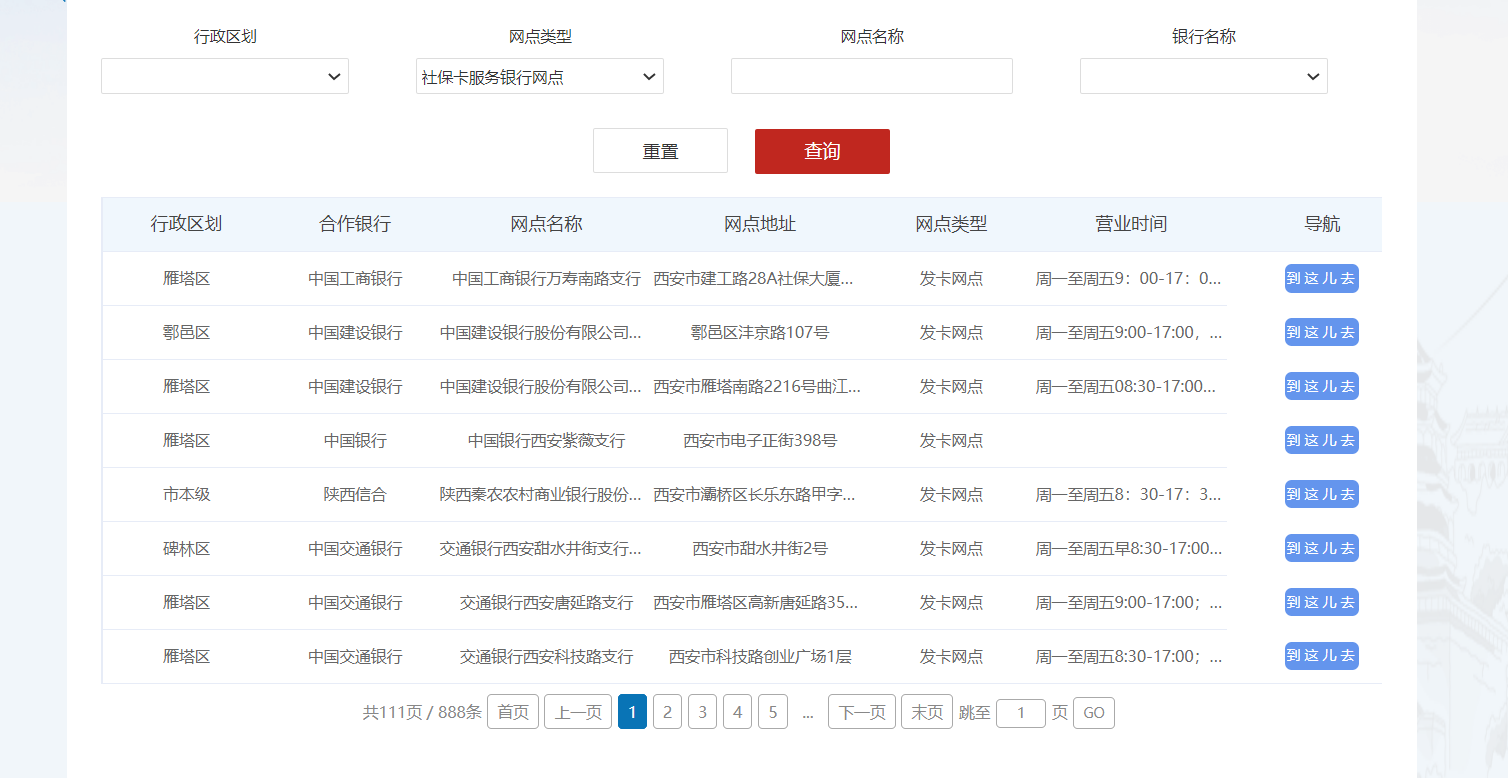
Task: Click the 网点名称 text input field
Action: pos(871,76)
